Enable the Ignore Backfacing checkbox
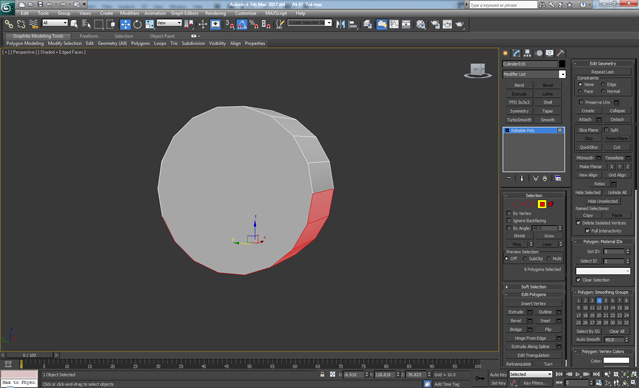 click(509, 221)
